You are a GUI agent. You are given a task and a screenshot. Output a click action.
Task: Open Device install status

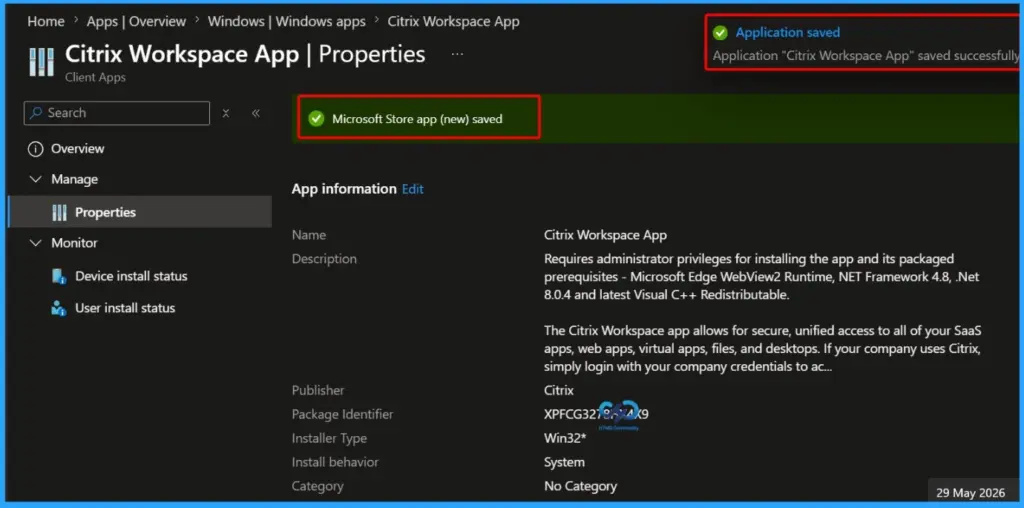coord(131,276)
